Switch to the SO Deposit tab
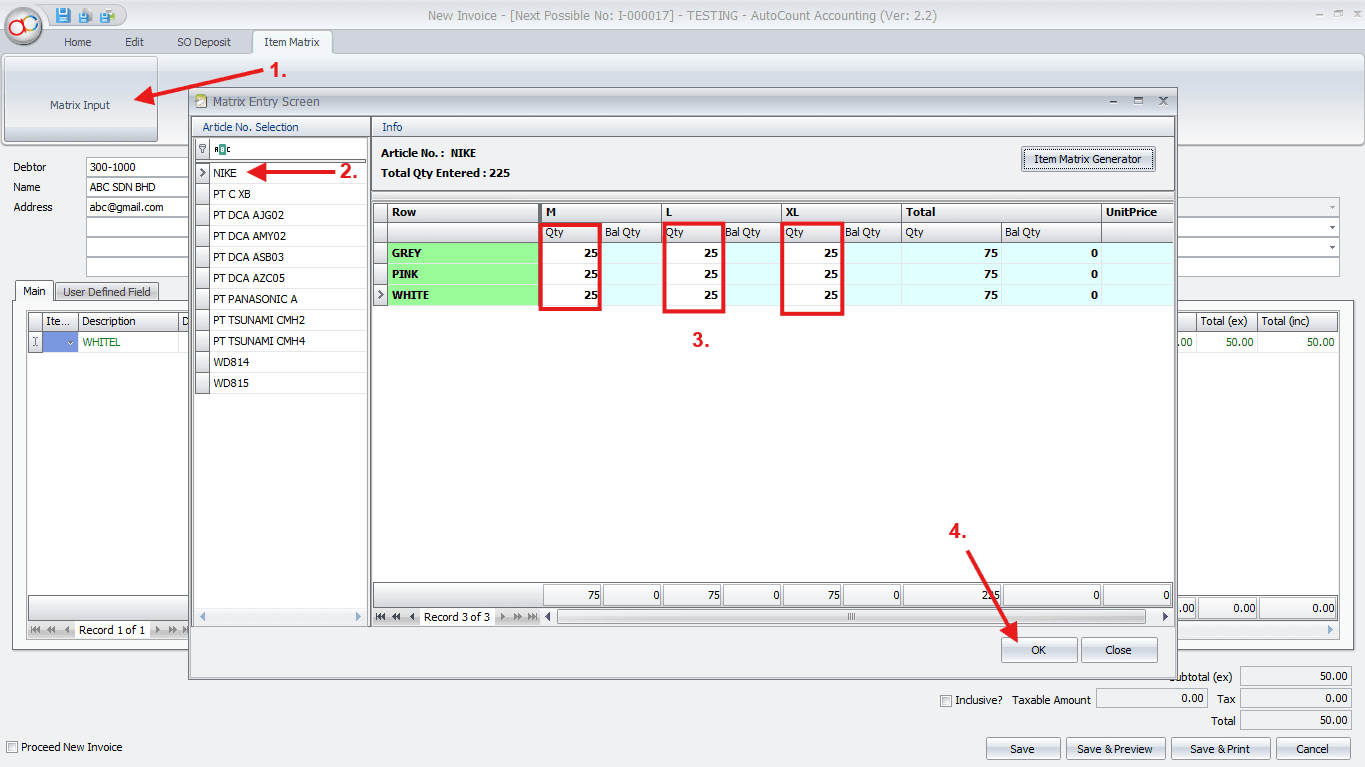 click(x=204, y=42)
